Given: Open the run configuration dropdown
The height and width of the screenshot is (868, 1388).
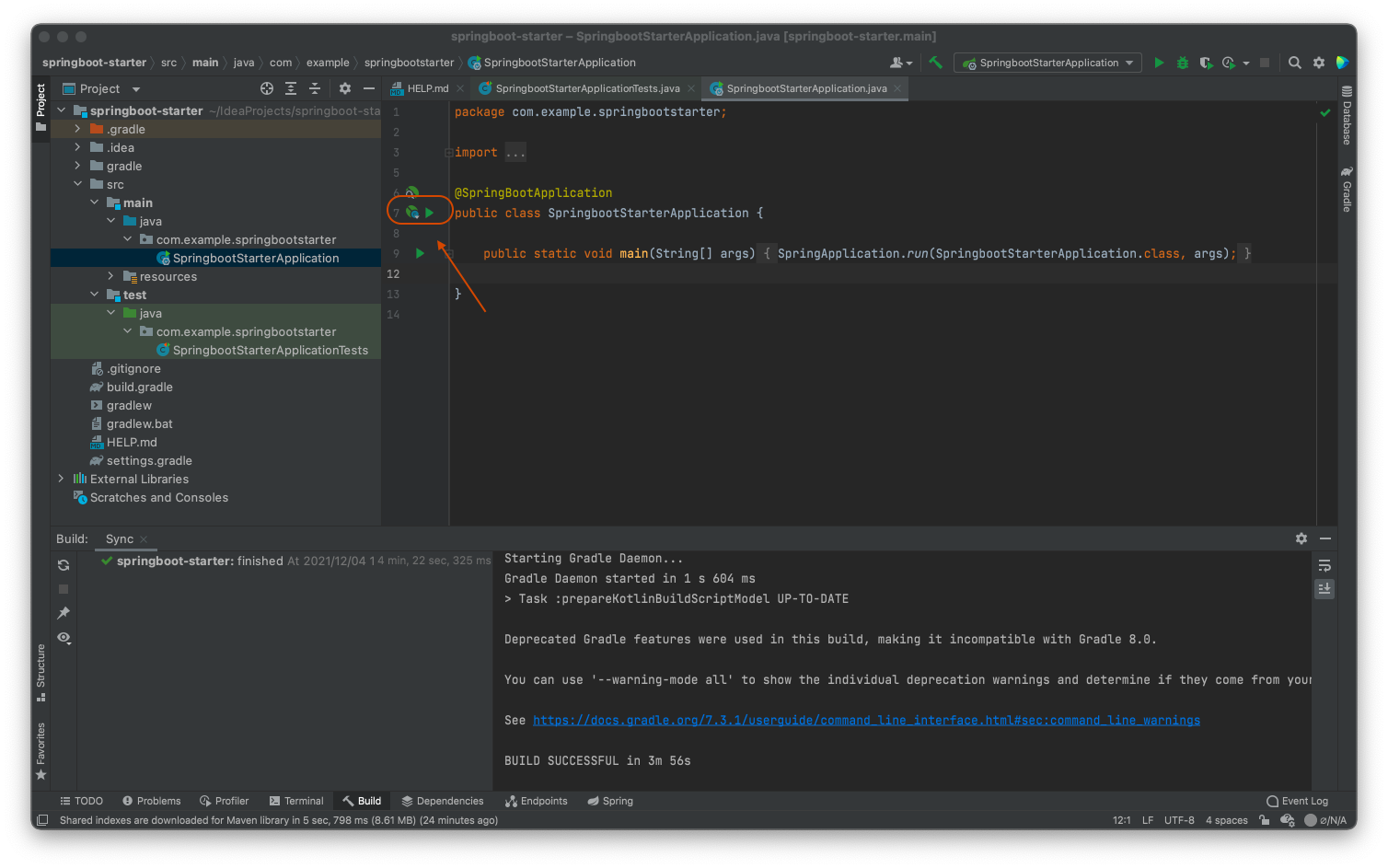Looking at the screenshot, I should pyautogui.click(x=1048, y=63).
